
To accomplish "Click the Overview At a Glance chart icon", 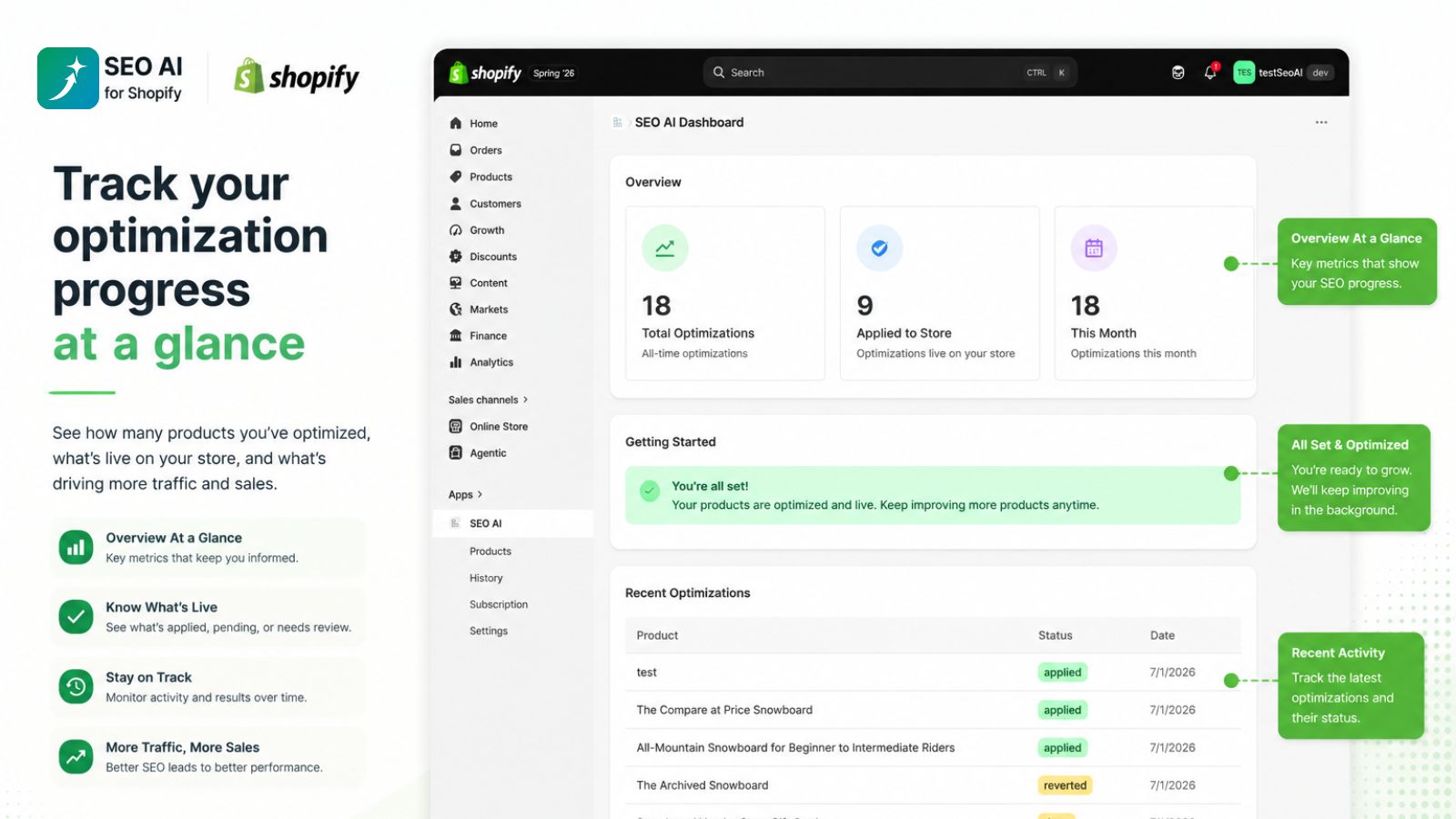I will (x=76, y=548).
